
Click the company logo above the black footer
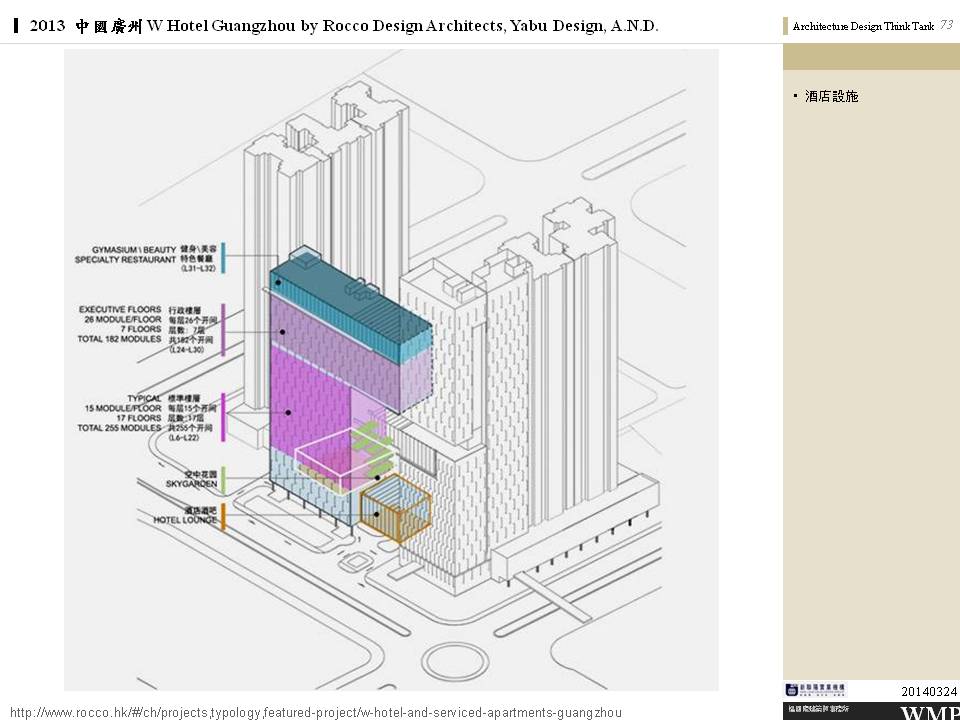815,690
